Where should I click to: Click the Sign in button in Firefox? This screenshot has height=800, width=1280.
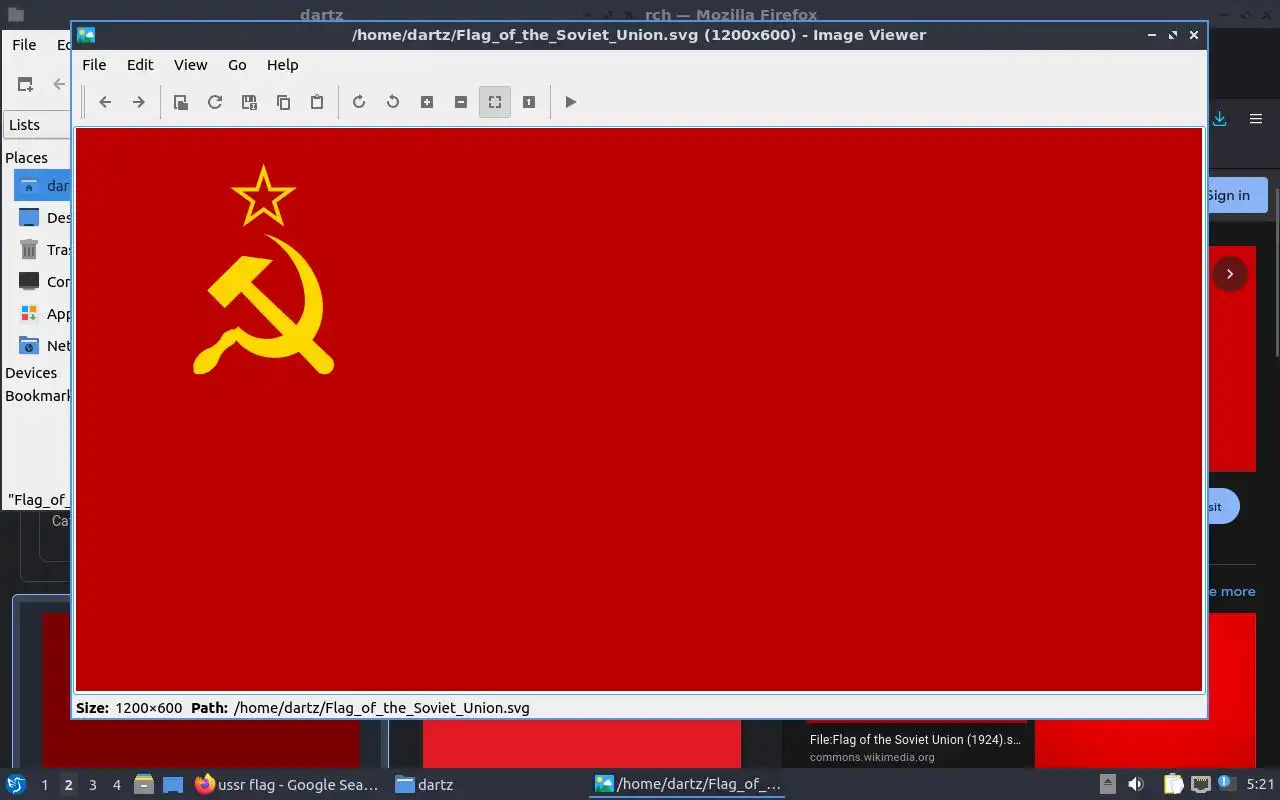click(1237, 195)
